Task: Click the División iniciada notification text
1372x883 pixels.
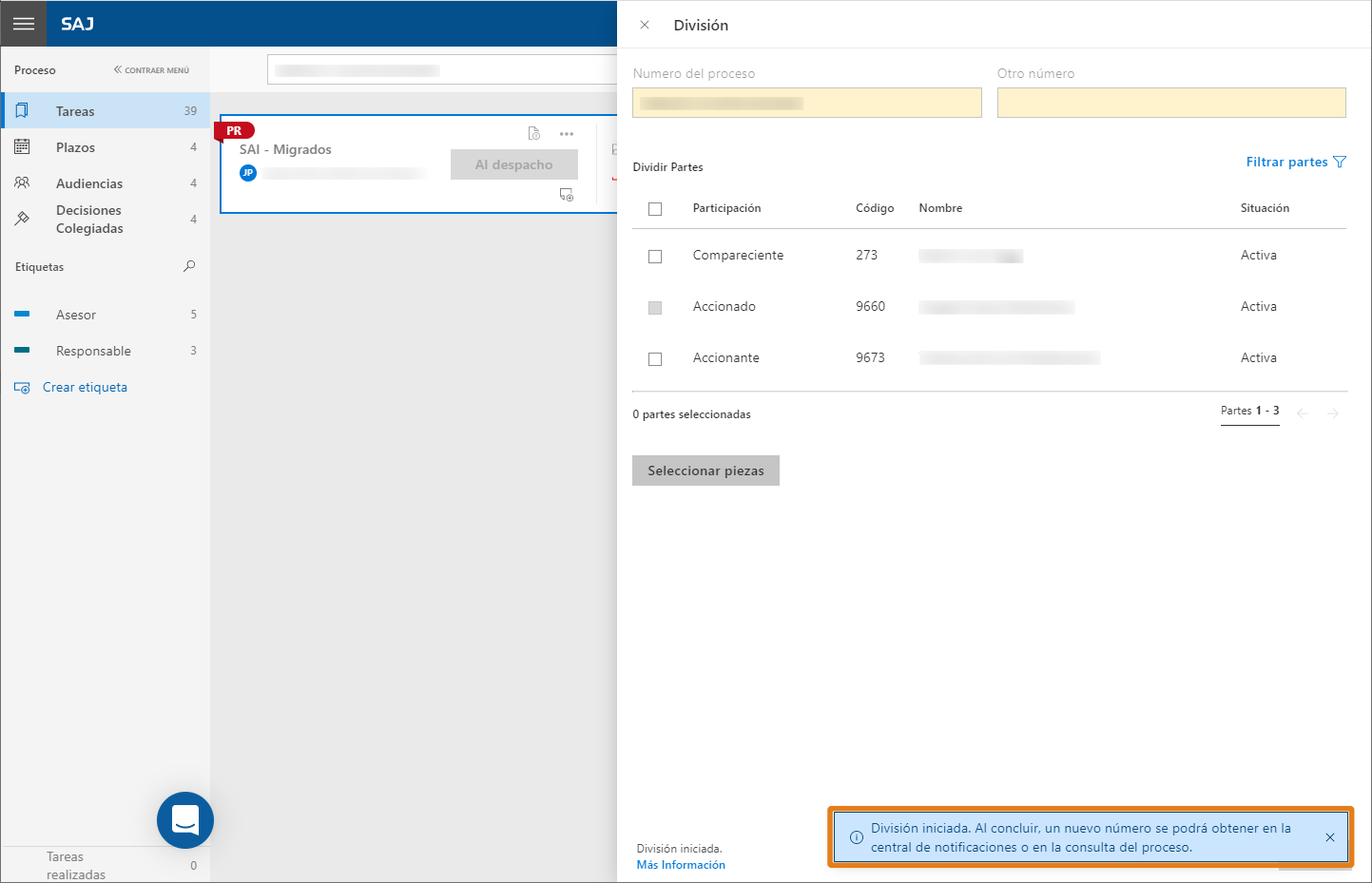Action: (1080, 837)
